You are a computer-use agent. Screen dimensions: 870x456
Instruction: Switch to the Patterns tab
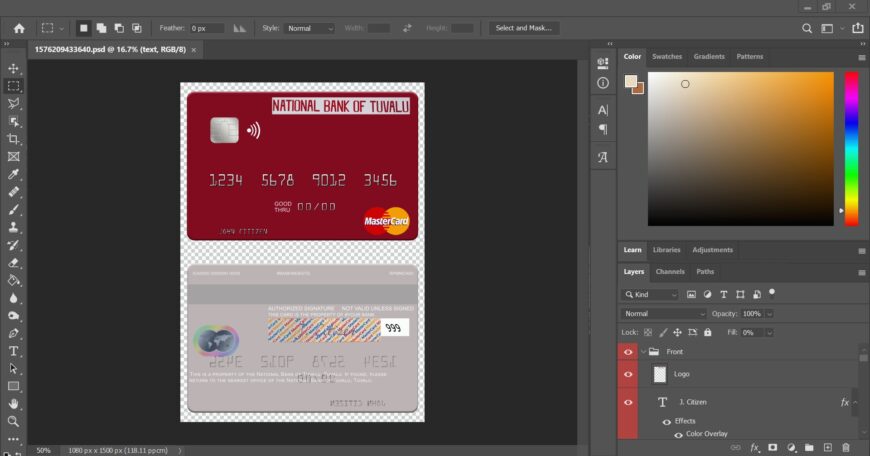750,57
